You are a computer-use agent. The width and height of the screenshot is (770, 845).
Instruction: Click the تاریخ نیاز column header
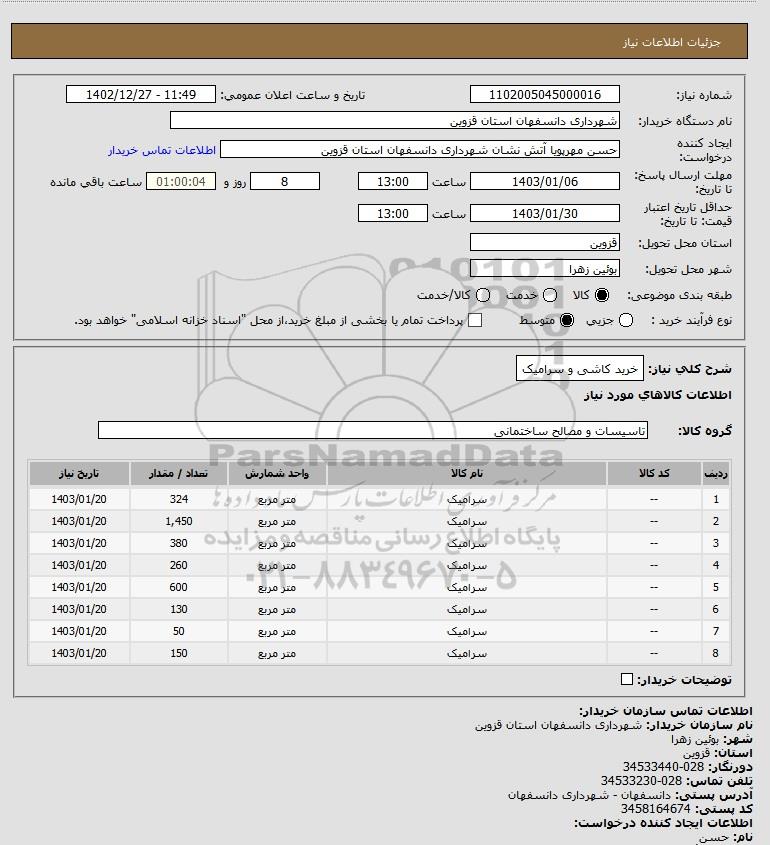point(79,473)
